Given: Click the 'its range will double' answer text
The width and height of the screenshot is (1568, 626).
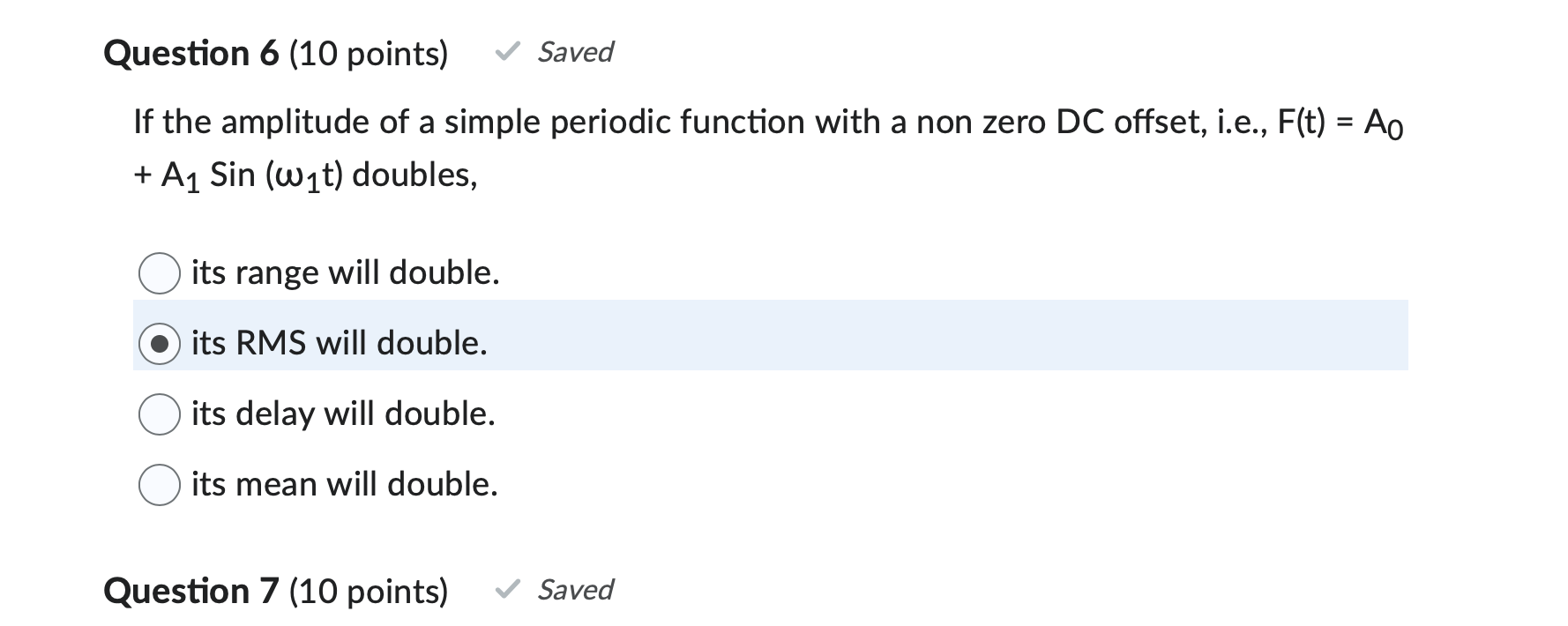Looking at the screenshot, I should click(x=345, y=273).
